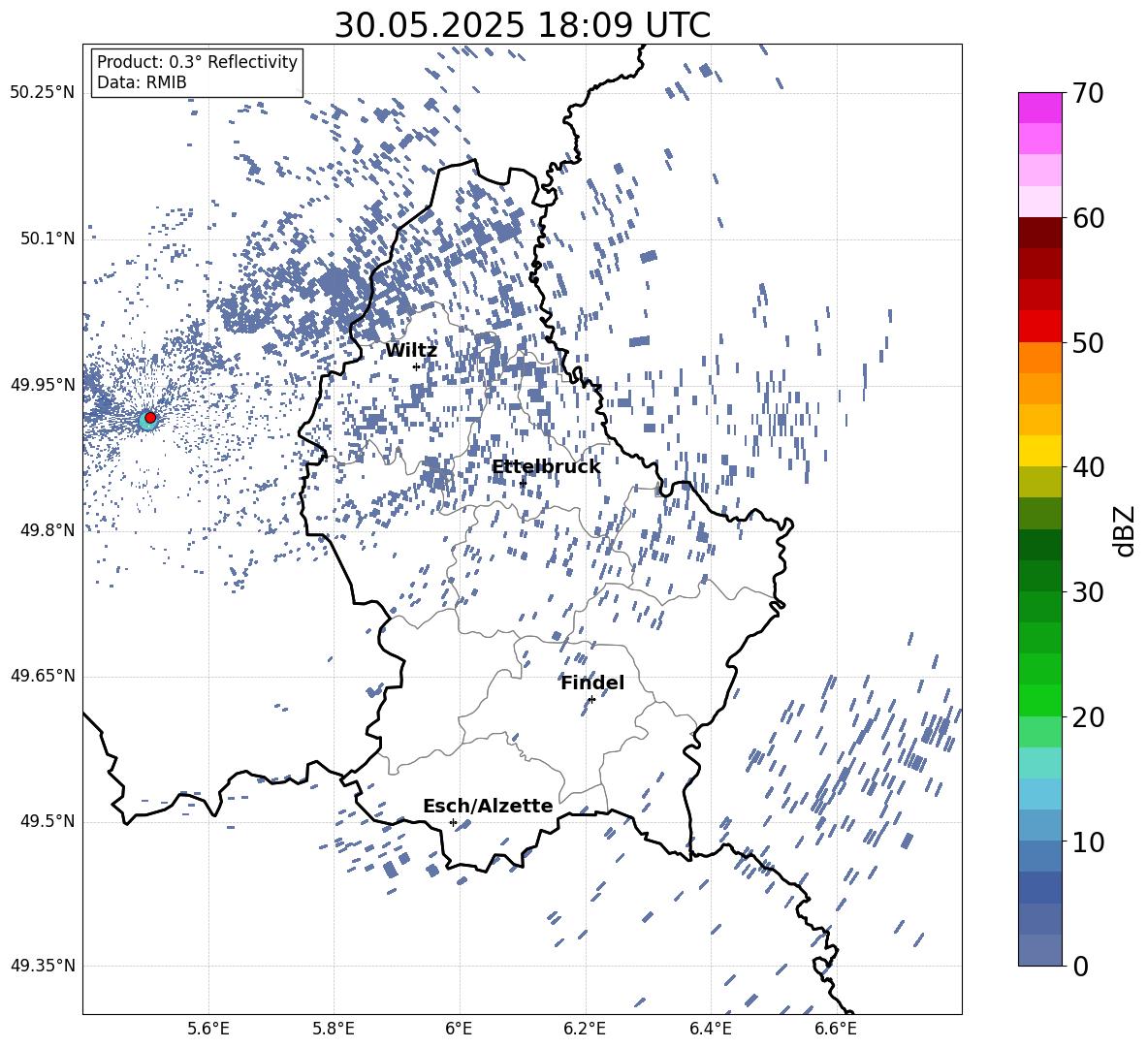Click the bright red 50 dBZ colorbar segment
Viewport: 1148px width, 1048px height.
[x=1039, y=326]
